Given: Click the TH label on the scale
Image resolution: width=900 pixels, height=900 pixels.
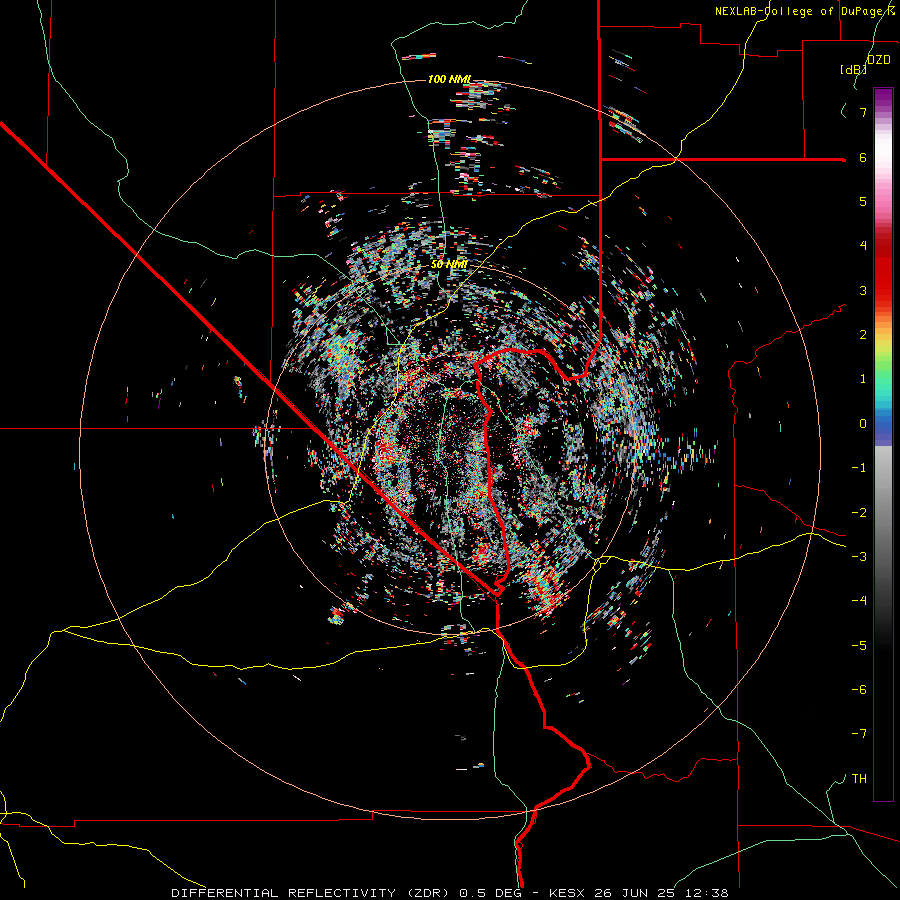Looking at the screenshot, I should pyautogui.click(x=859, y=779).
